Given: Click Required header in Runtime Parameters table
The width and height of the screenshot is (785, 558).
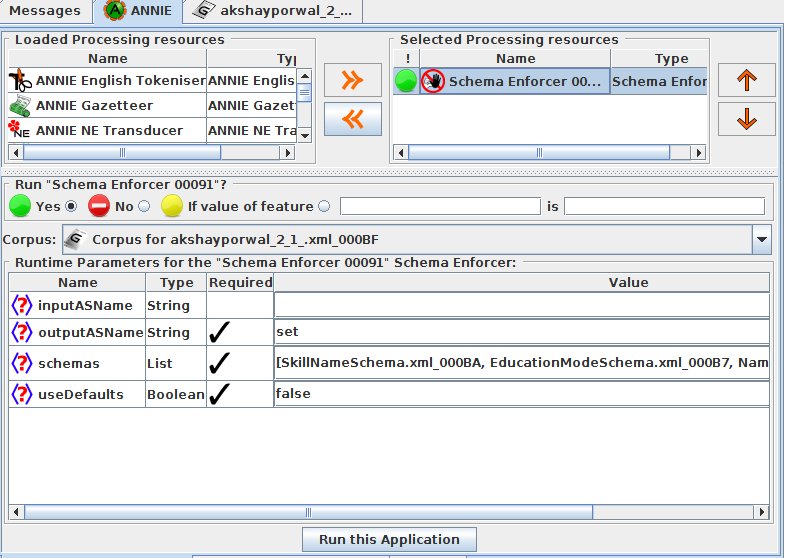Looking at the screenshot, I should tap(240, 283).
